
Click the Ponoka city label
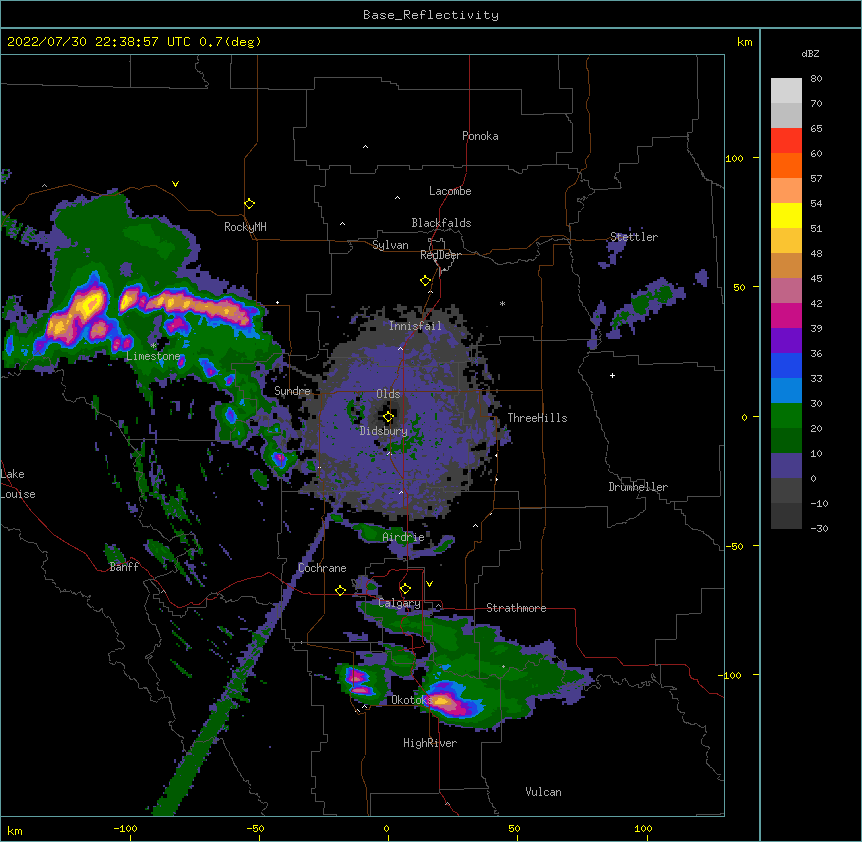[x=480, y=136]
